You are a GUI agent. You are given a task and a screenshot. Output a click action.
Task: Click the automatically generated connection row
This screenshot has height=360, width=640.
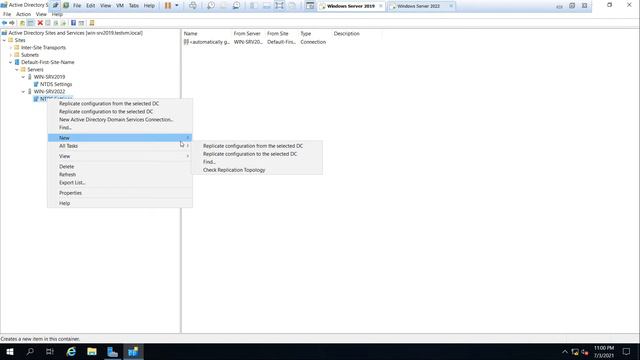[255, 42]
